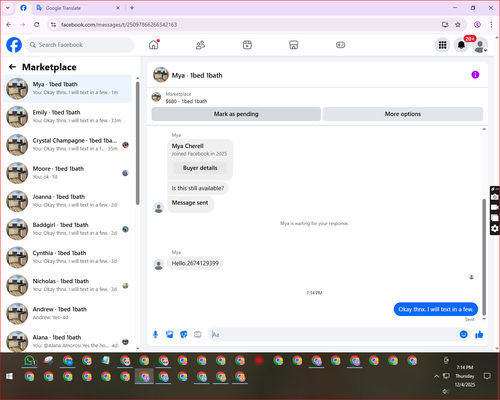Open Alana 1bed 1bath conversation

pyautogui.click(x=68, y=341)
